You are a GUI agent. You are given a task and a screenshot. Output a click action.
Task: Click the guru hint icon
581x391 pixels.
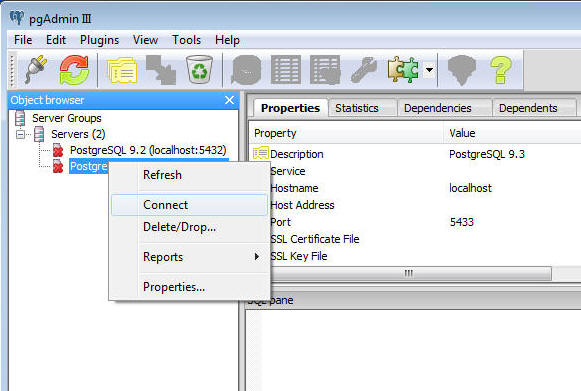pos(461,70)
